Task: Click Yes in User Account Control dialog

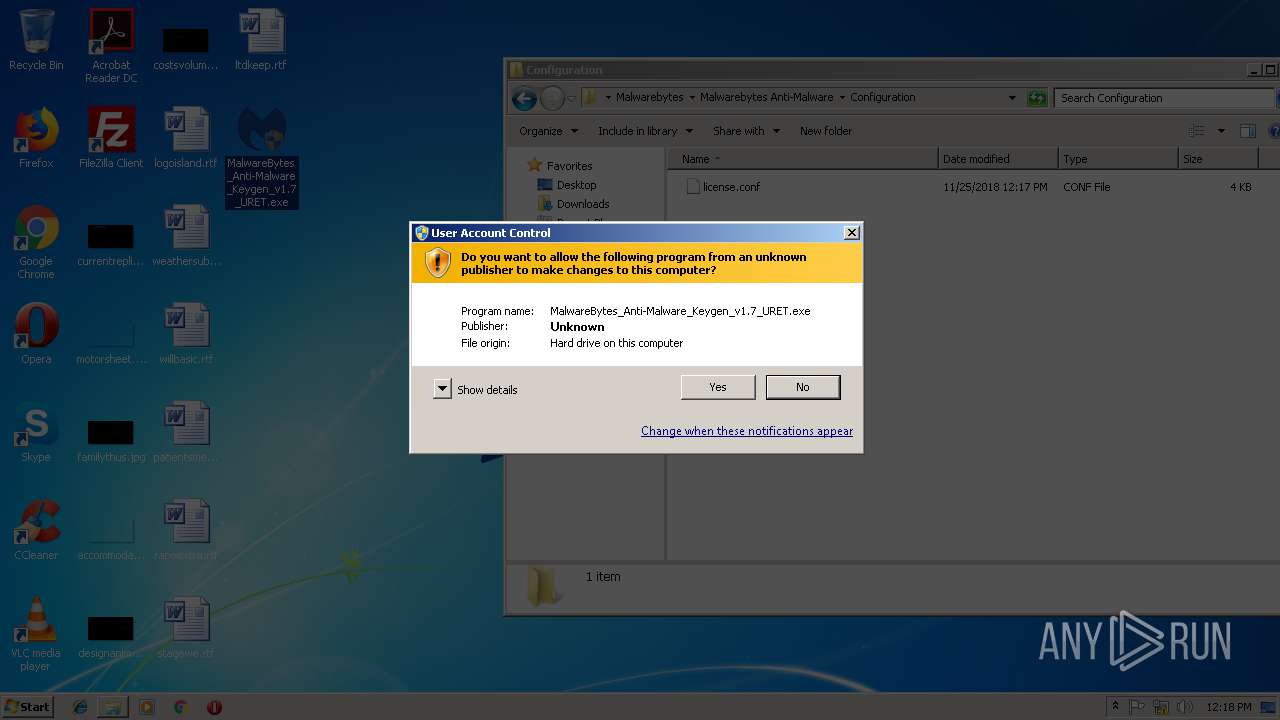Action: click(x=718, y=387)
